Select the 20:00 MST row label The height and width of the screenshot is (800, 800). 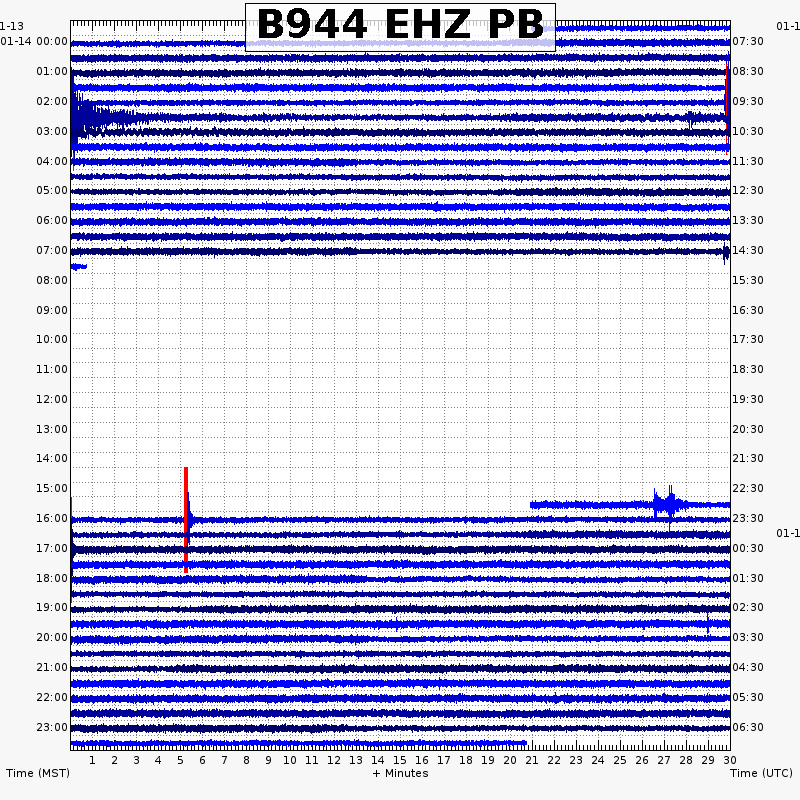click(x=52, y=637)
